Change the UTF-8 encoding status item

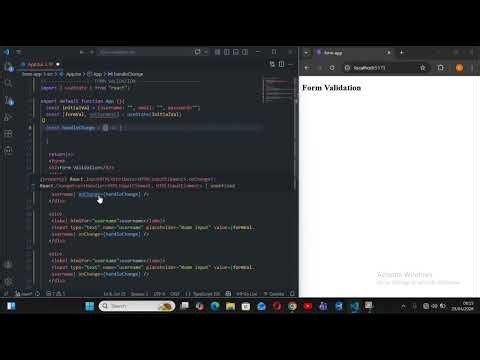pos(159,294)
